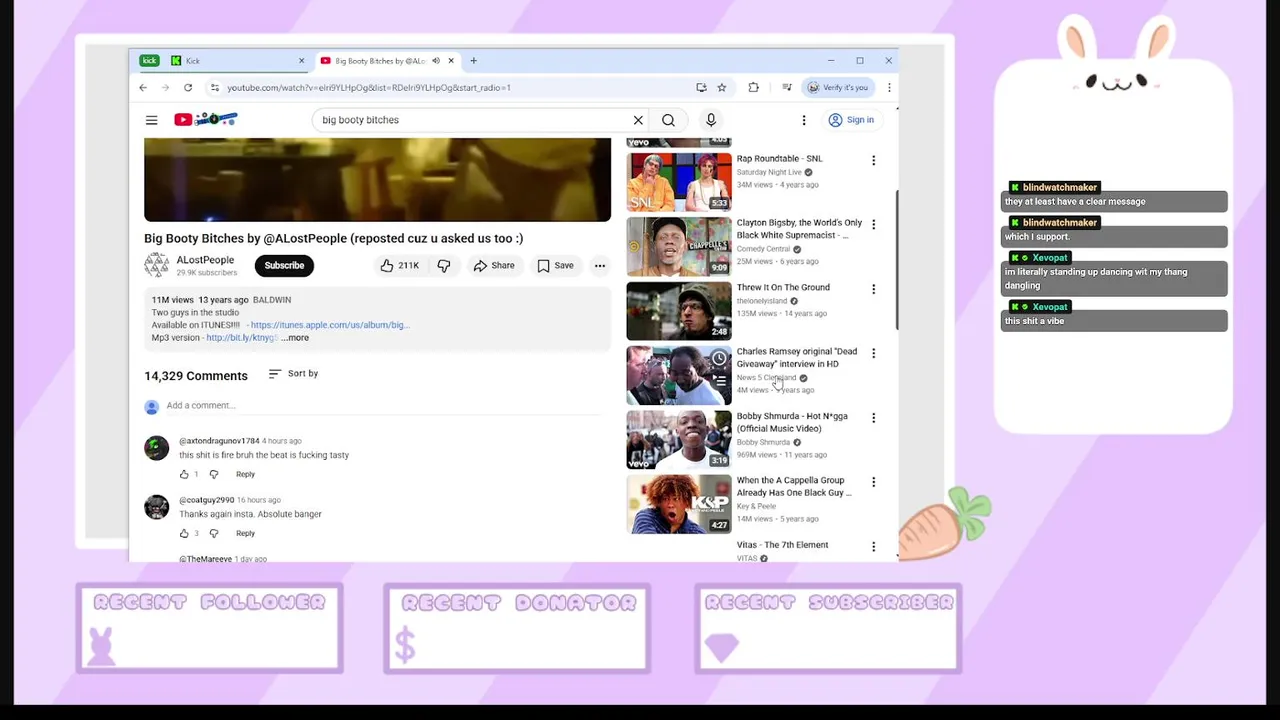1280x720 pixels.
Task: Like comment by @coatguy2990
Action: (184, 533)
